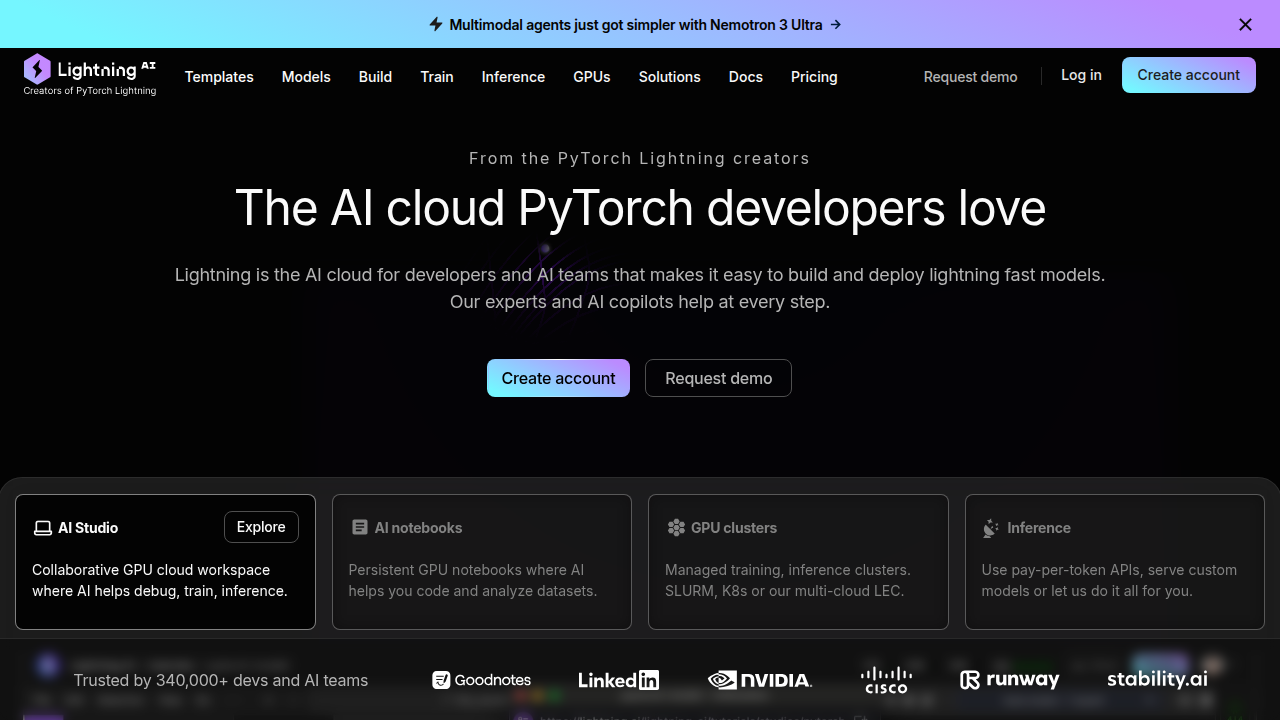Open the Solutions nav item
The height and width of the screenshot is (720, 1280).
coord(670,77)
